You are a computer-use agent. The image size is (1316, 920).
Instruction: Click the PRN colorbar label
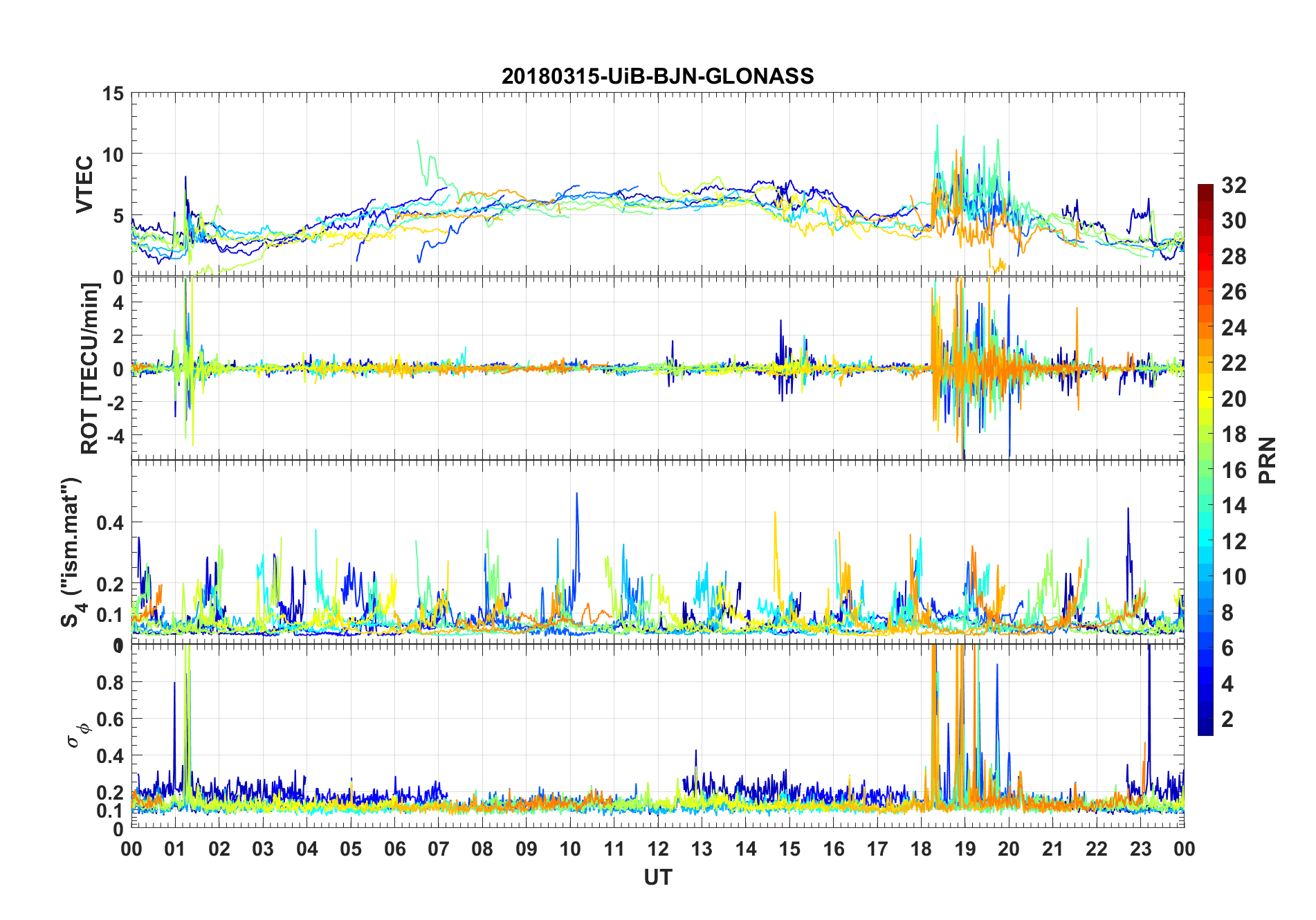1268,460
